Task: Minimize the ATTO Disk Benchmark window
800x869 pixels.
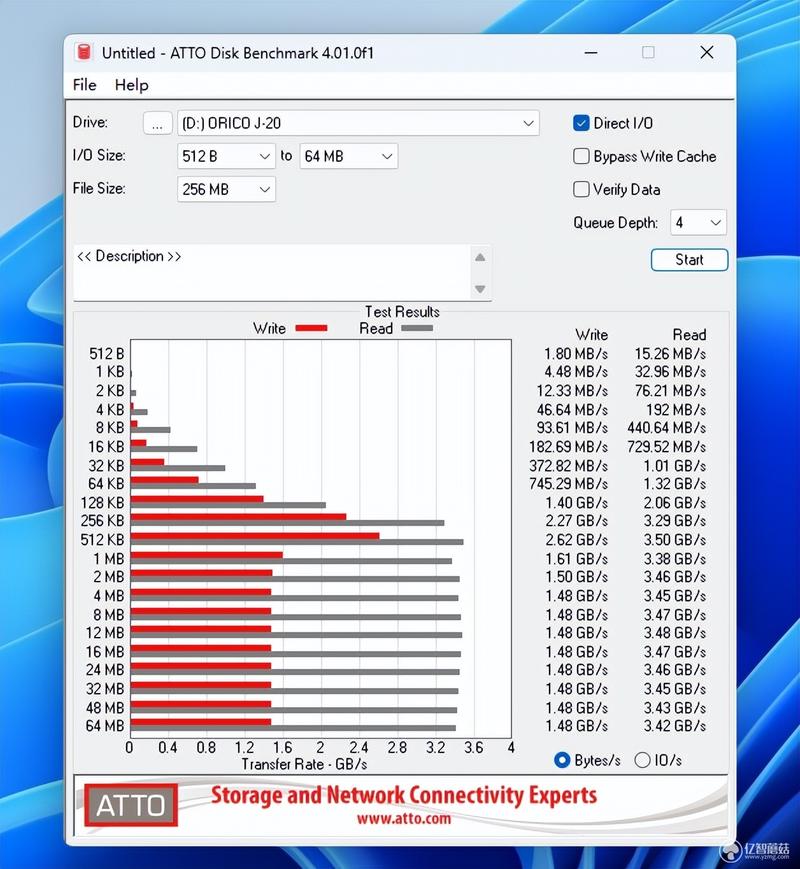Action: click(x=591, y=53)
